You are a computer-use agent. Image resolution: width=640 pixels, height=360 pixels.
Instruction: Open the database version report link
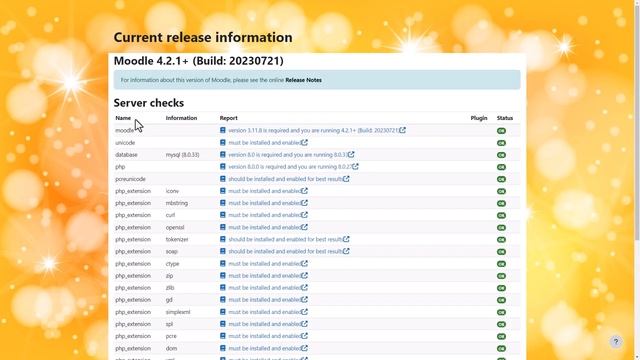coord(288,155)
